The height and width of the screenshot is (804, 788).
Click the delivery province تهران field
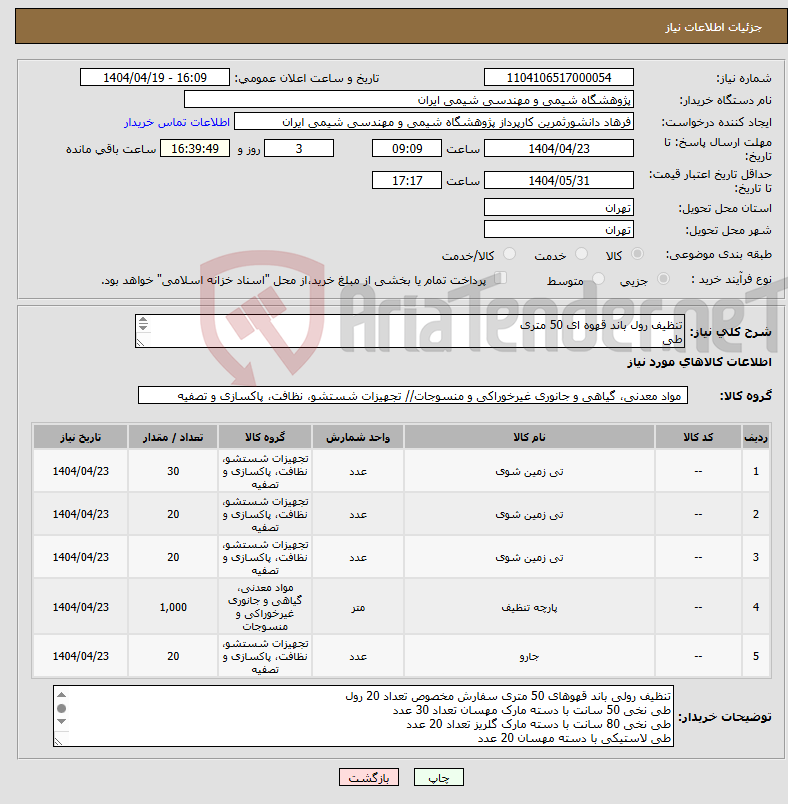tap(558, 207)
